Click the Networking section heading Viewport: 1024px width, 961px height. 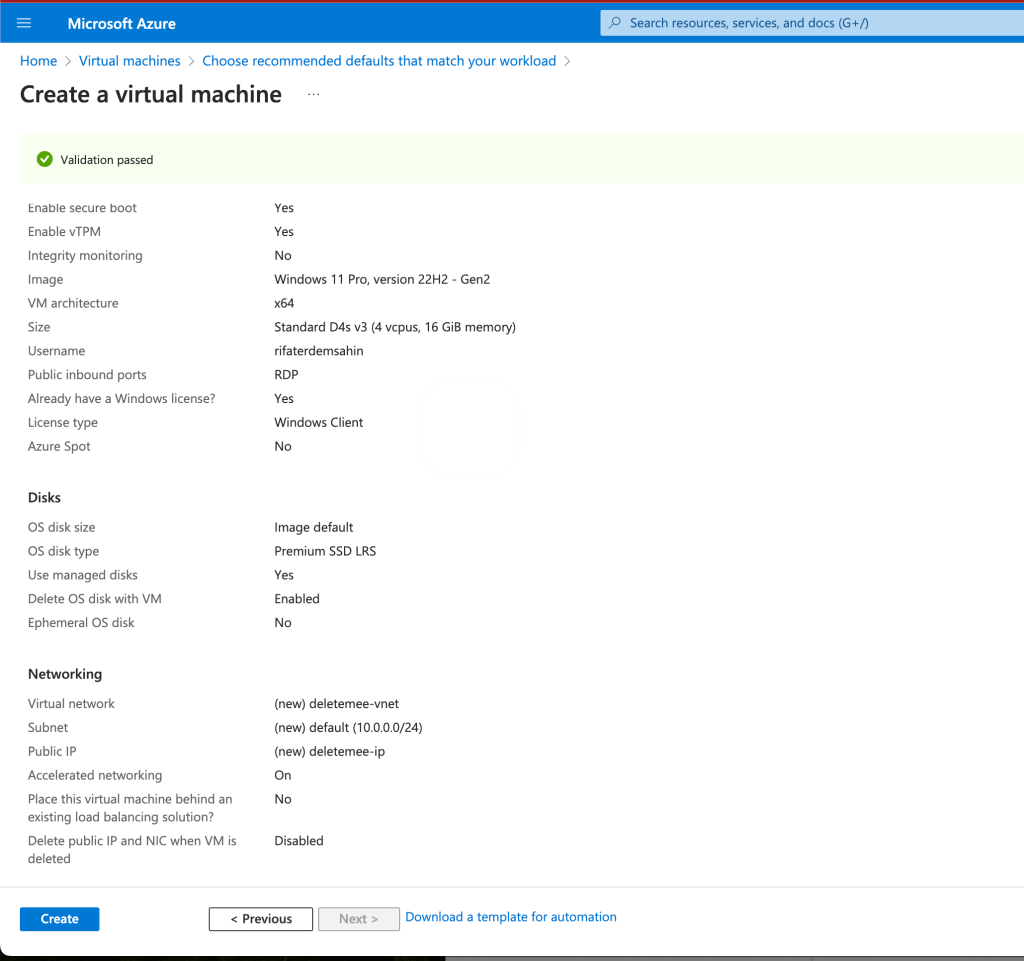tap(65, 674)
